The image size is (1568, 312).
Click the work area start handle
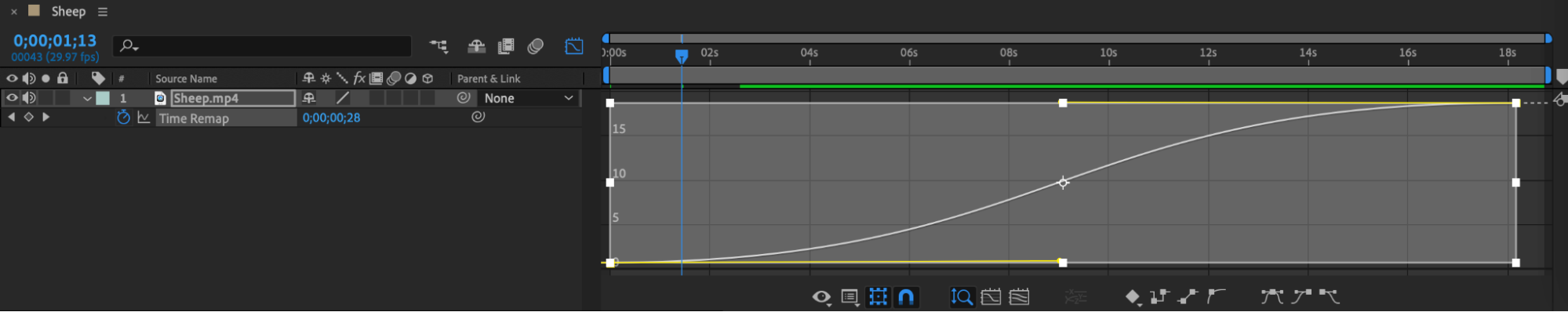click(x=606, y=75)
